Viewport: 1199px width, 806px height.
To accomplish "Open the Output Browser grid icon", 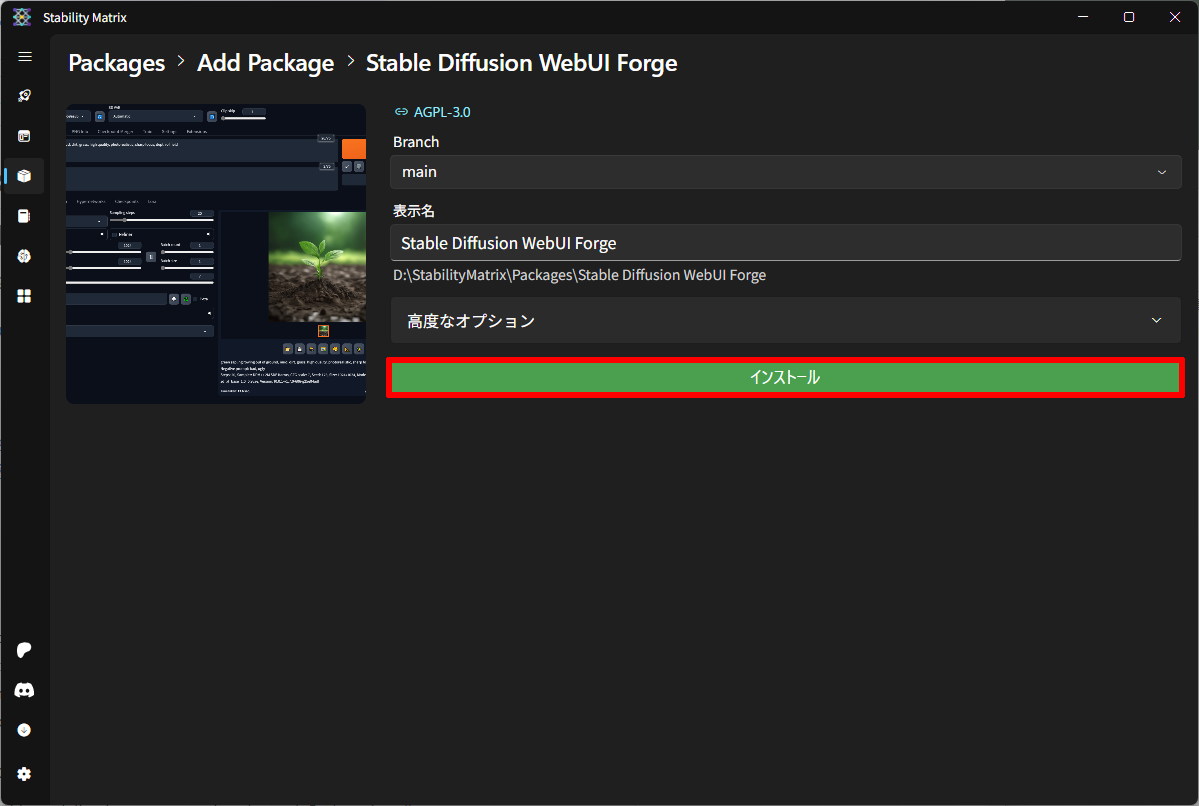I will click(x=25, y=296).
